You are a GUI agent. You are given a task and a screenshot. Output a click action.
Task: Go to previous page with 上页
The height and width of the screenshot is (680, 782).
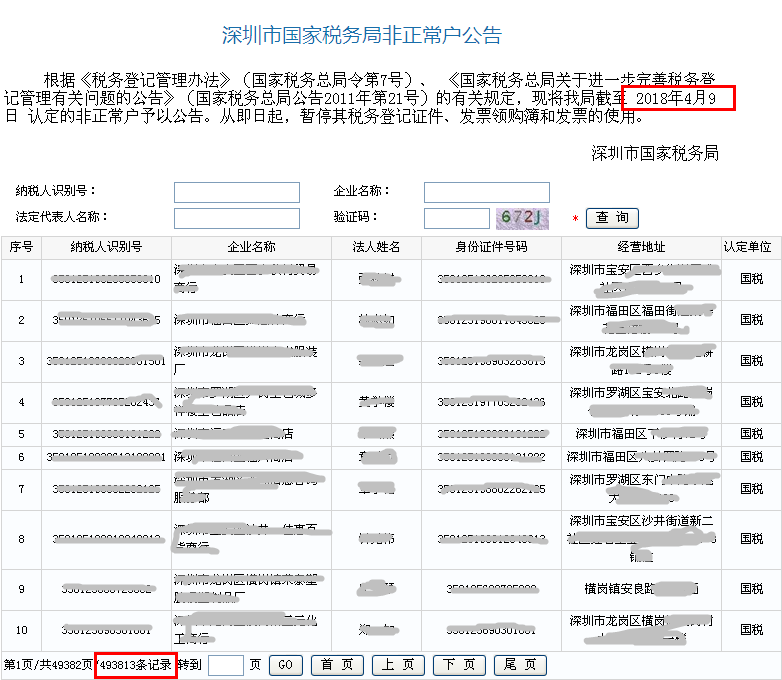pos(398,665)
